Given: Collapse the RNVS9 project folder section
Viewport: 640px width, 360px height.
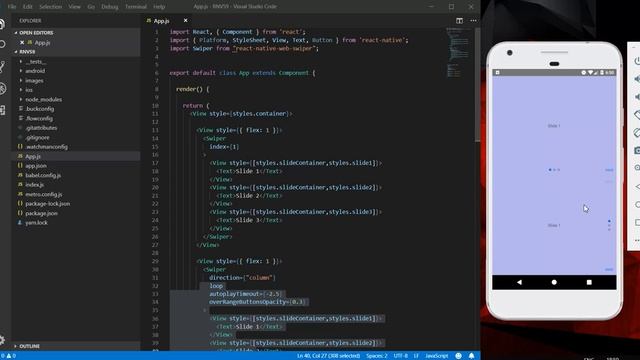Looking at the screenshot, I should pyautogui.click(x=27, y=52).
